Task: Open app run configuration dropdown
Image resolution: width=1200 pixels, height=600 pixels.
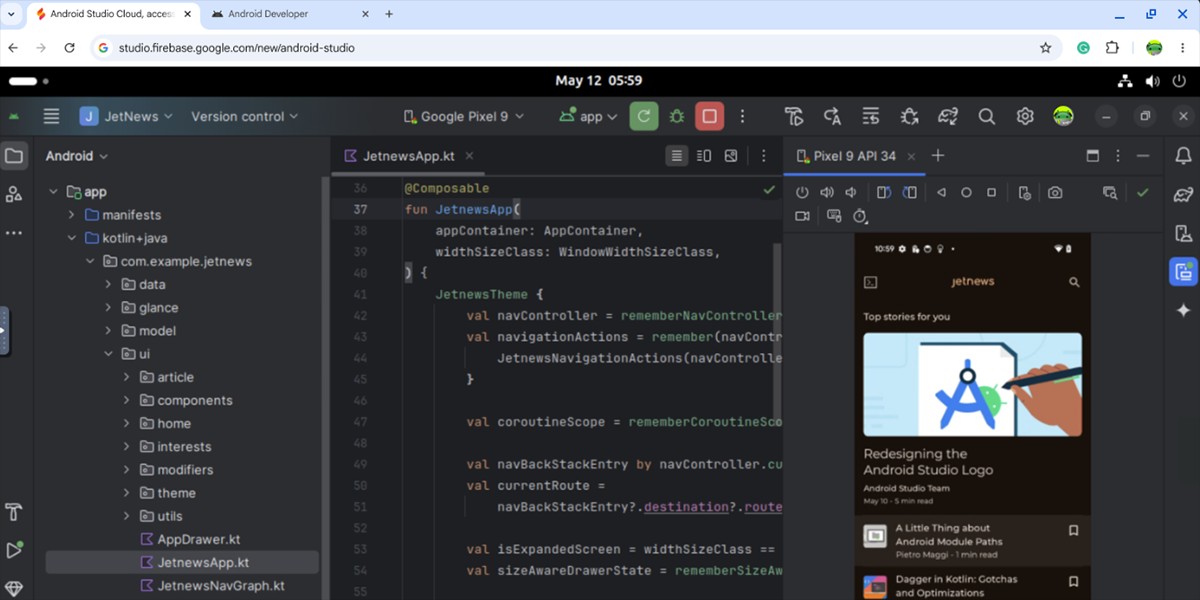Action: 590,116
